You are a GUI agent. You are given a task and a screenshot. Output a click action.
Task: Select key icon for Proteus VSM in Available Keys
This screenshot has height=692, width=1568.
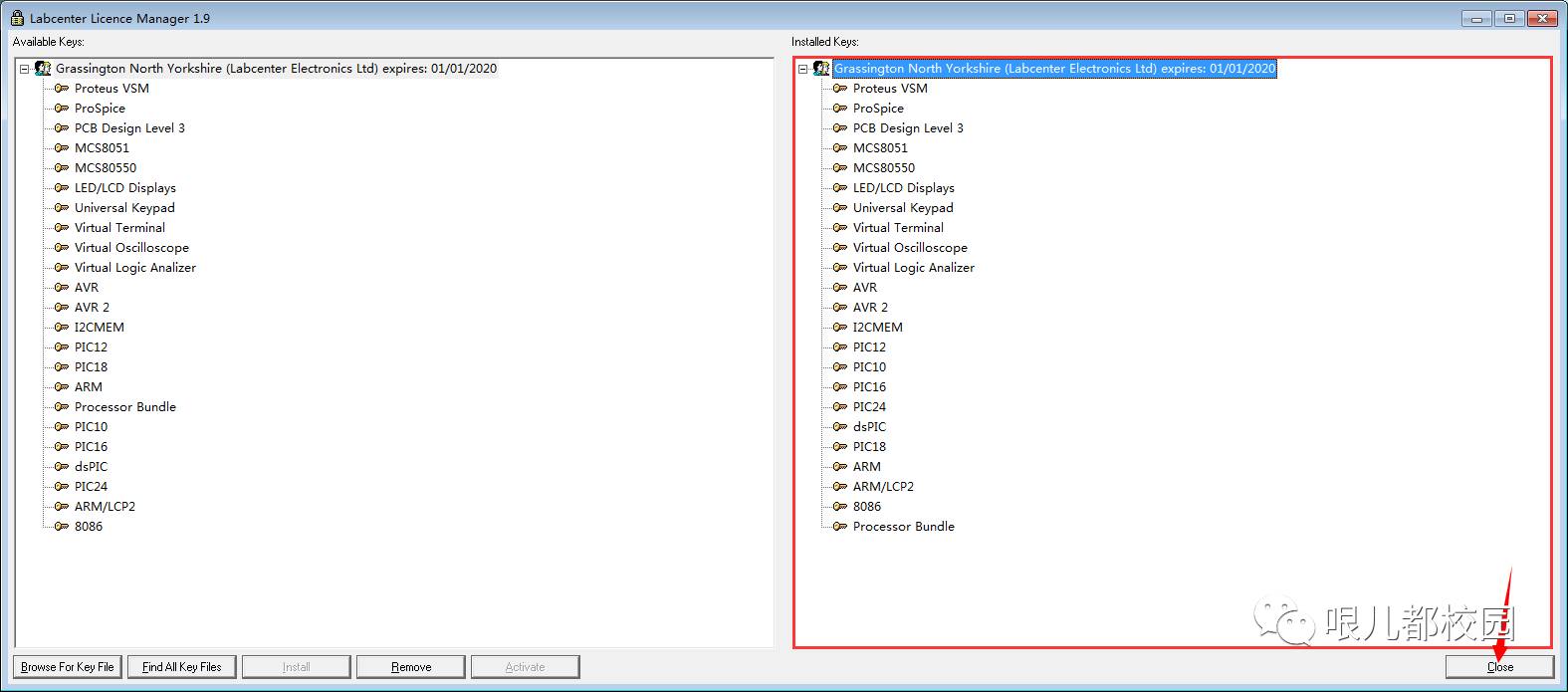click(x=62, y=89)
